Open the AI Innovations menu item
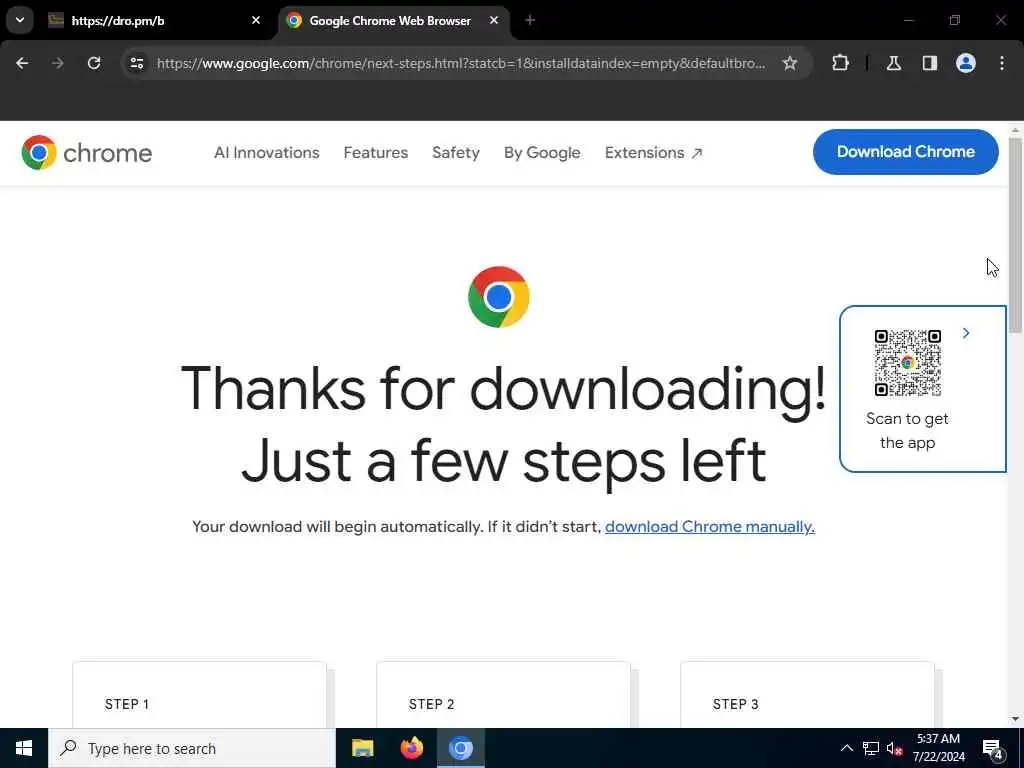 click(x=266, y=153)
